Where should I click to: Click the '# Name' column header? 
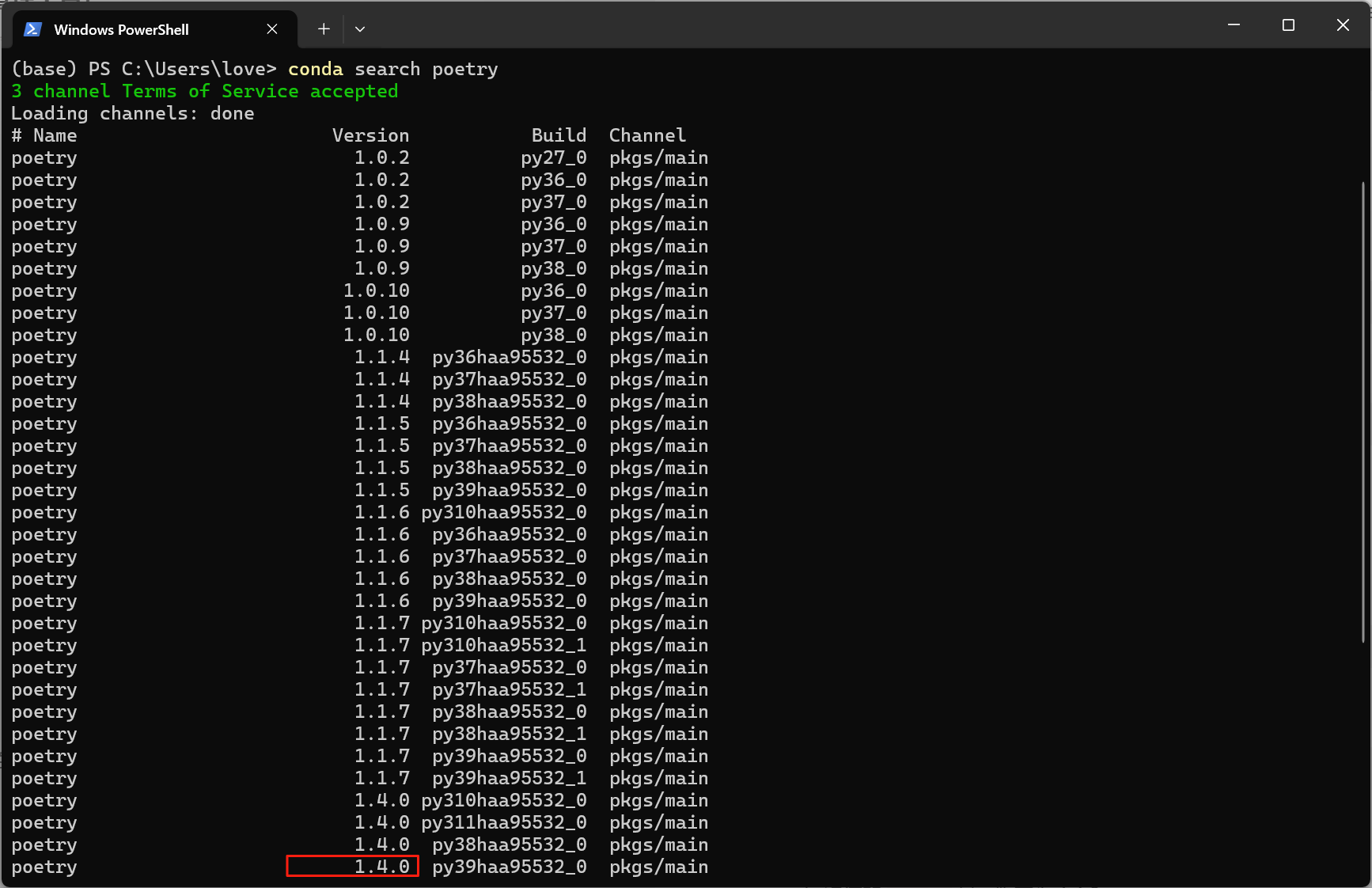(x=44, y=136)
